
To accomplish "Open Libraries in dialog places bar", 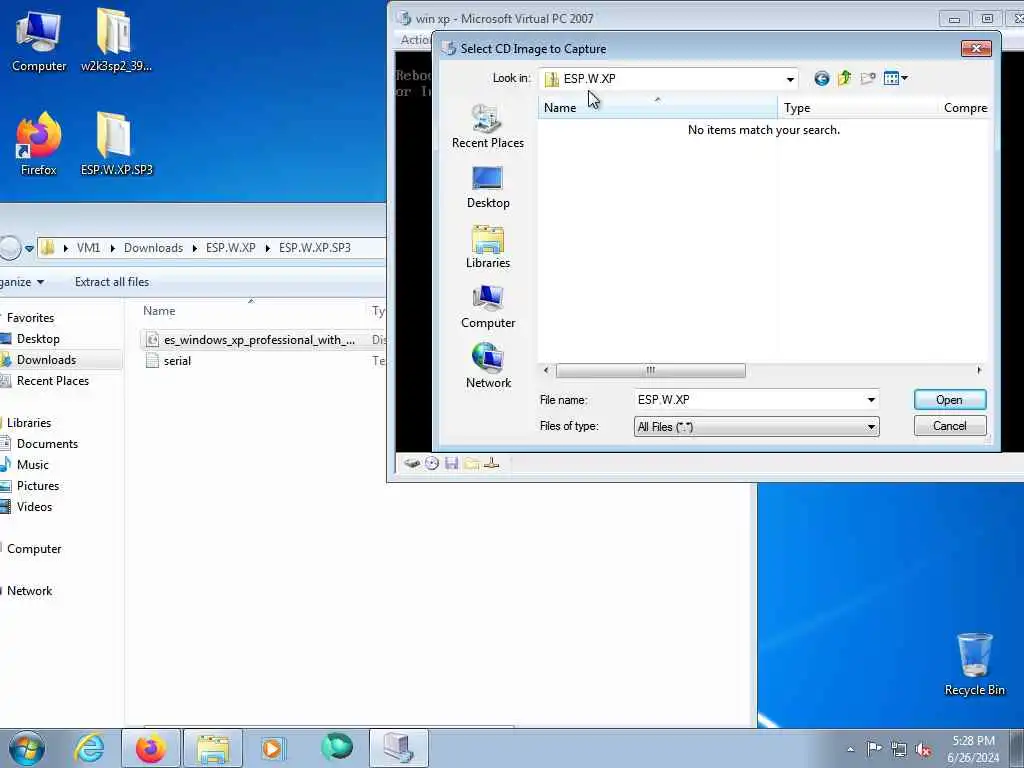I will [x=487, y=247].
